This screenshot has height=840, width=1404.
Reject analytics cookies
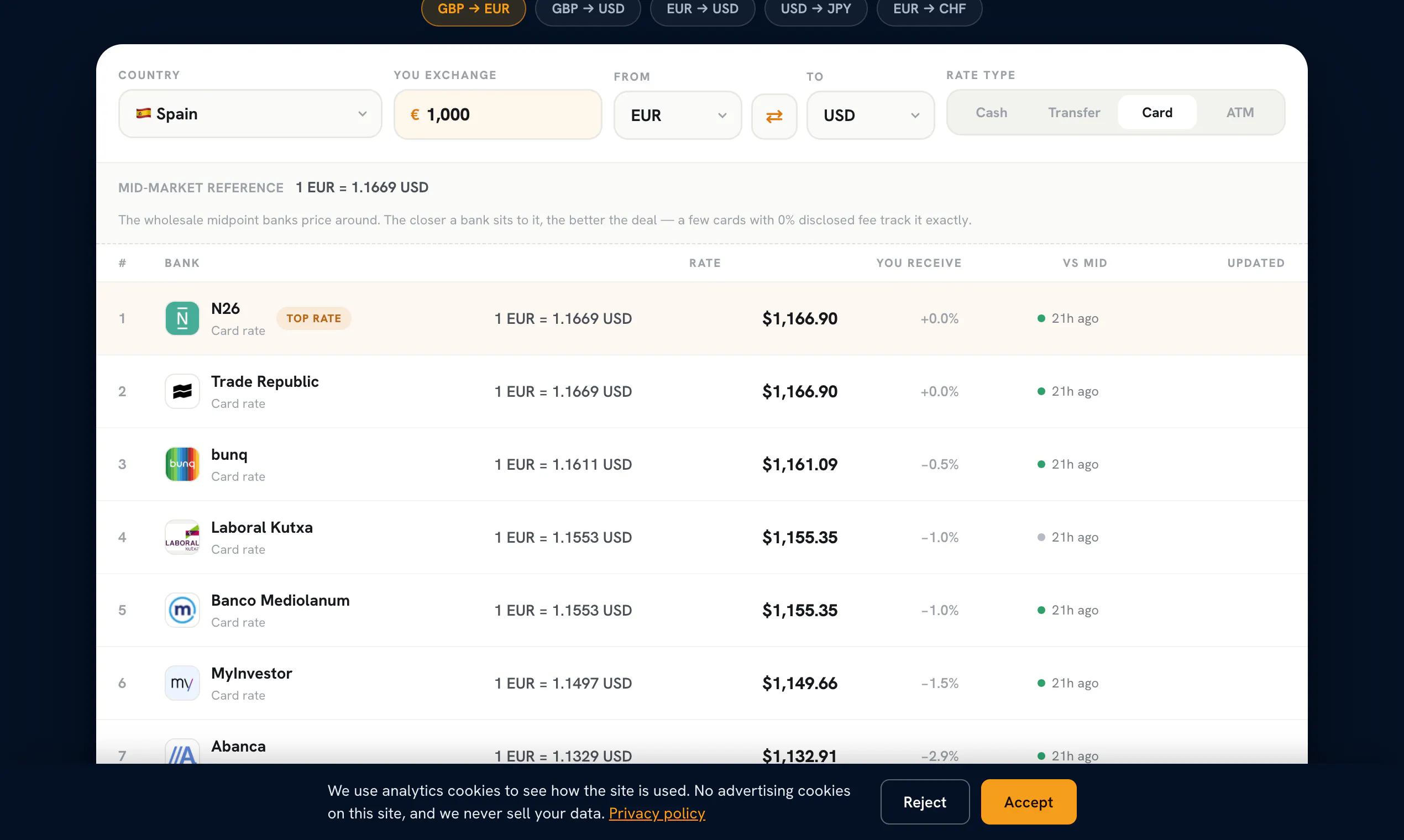pyautogui.click(x=925, y=802)
